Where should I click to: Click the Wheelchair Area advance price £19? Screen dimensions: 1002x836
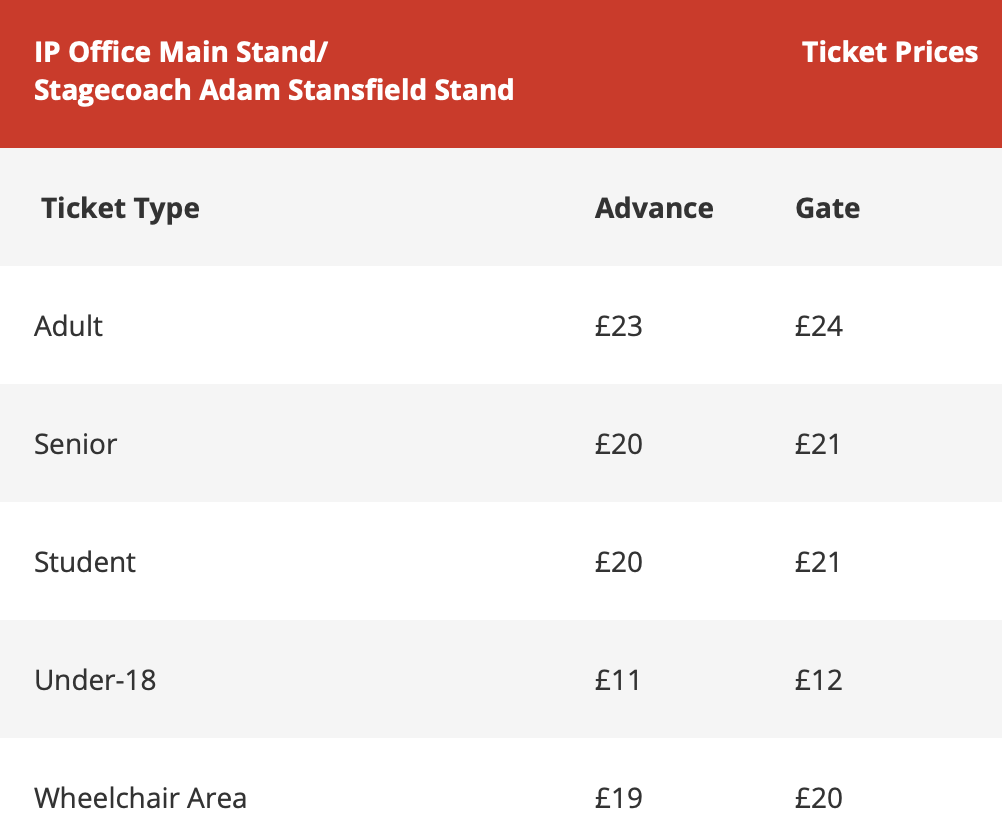tap(618, 798)
